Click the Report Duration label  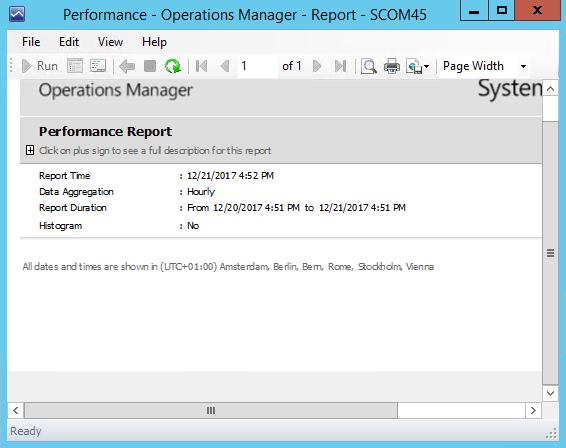(73, 208)
